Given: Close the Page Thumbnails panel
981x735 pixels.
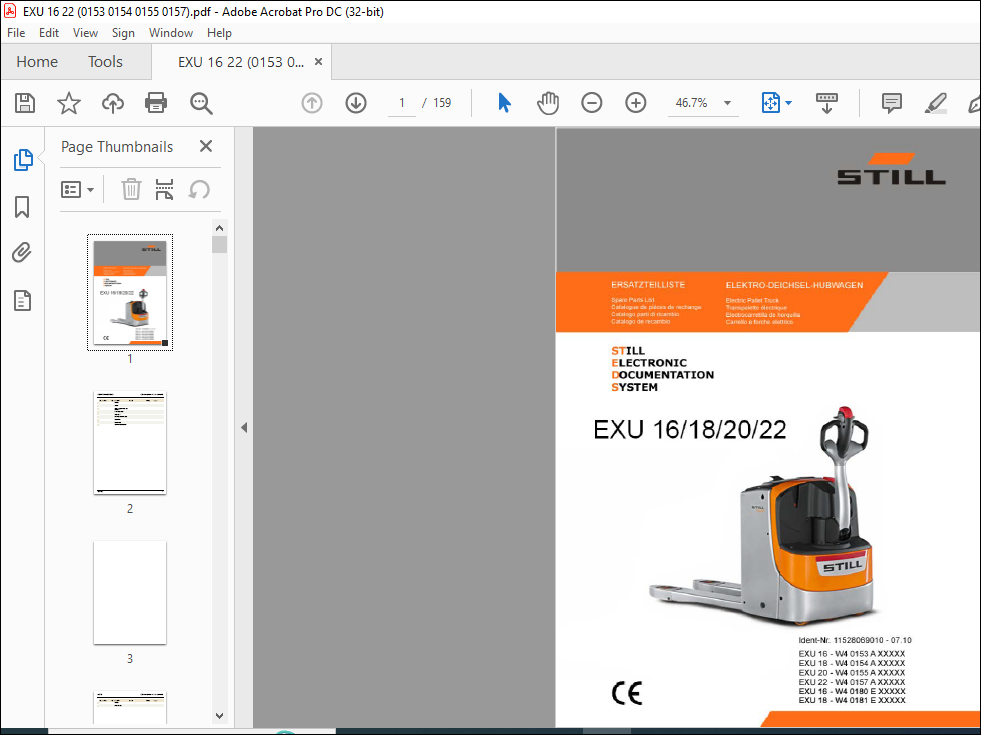Looking at the screenshot, I should pyautogui.click(x=206, y=146).
